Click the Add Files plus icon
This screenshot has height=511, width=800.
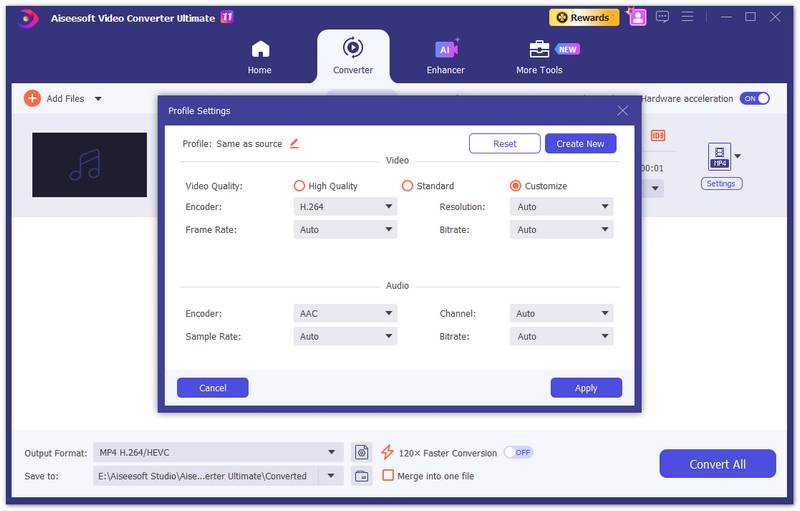32,98
